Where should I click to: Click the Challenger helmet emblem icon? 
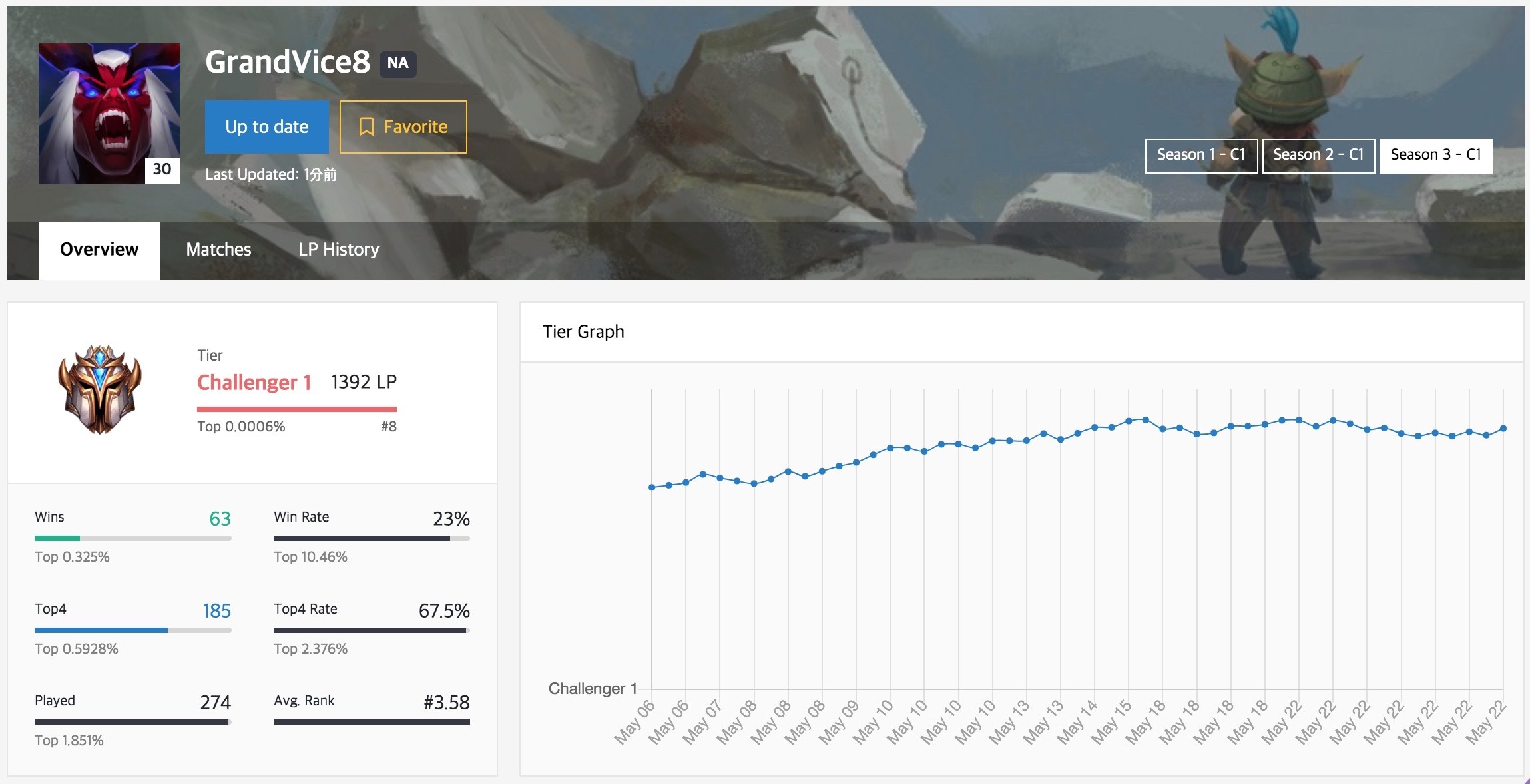[x=100, y=389]
